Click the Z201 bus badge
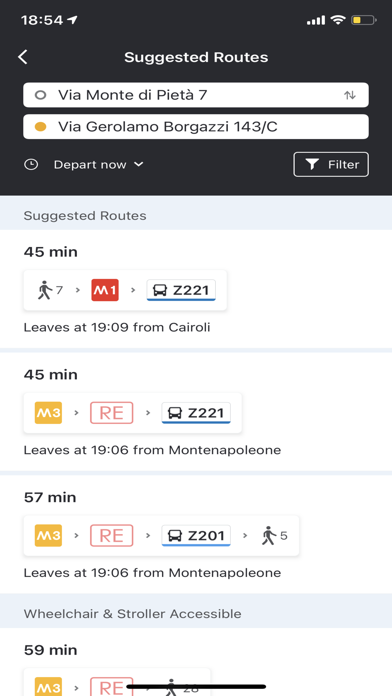Image resolution: width=392 pixels, height=696 pixels. [196, 535]
